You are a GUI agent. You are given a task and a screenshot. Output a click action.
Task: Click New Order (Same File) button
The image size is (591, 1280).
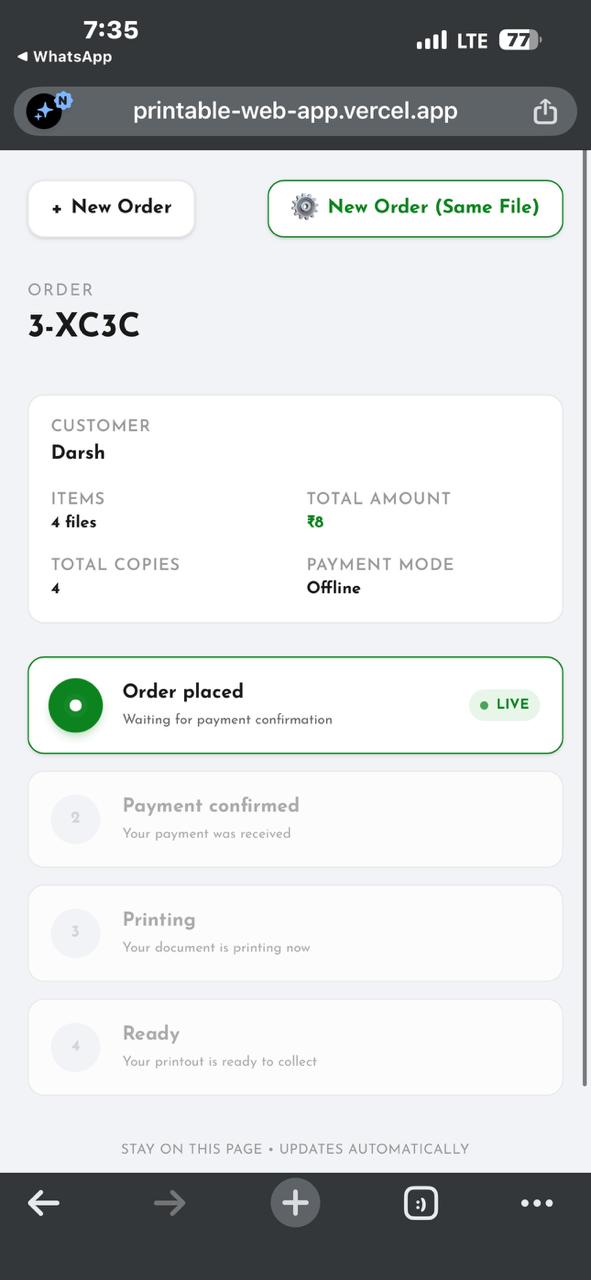[415, 208]
